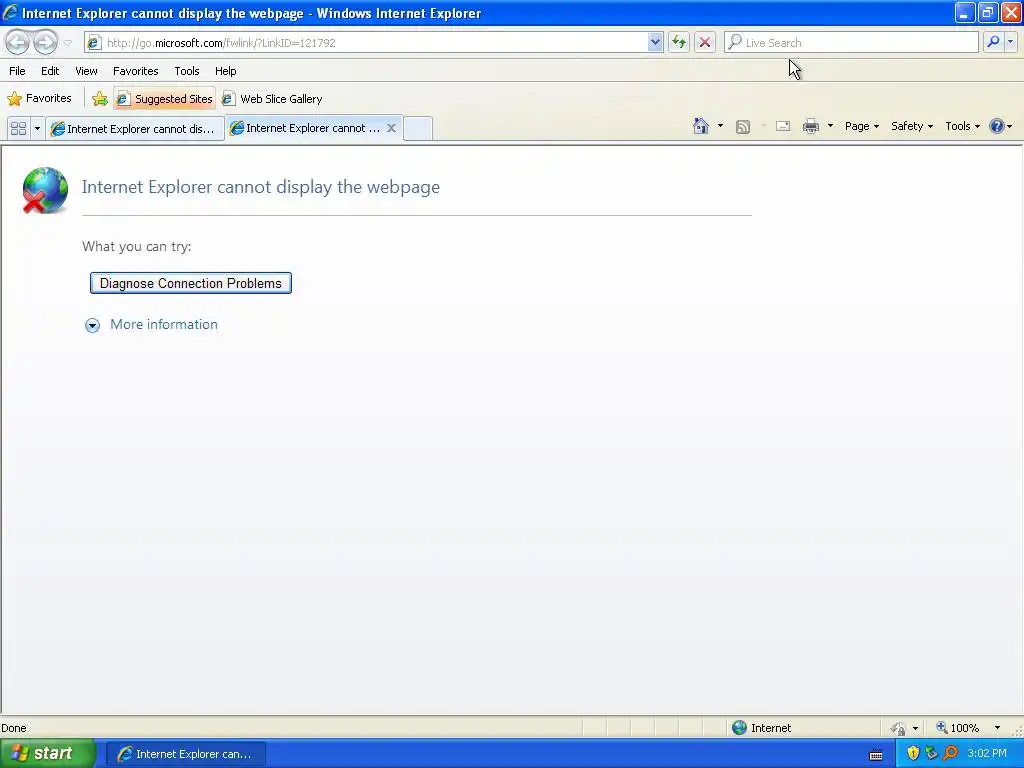The height and width of the screenshot is (768, 1024).
Task: Expand the address bar autocomplete dropdown
Action: pos(655,42)
